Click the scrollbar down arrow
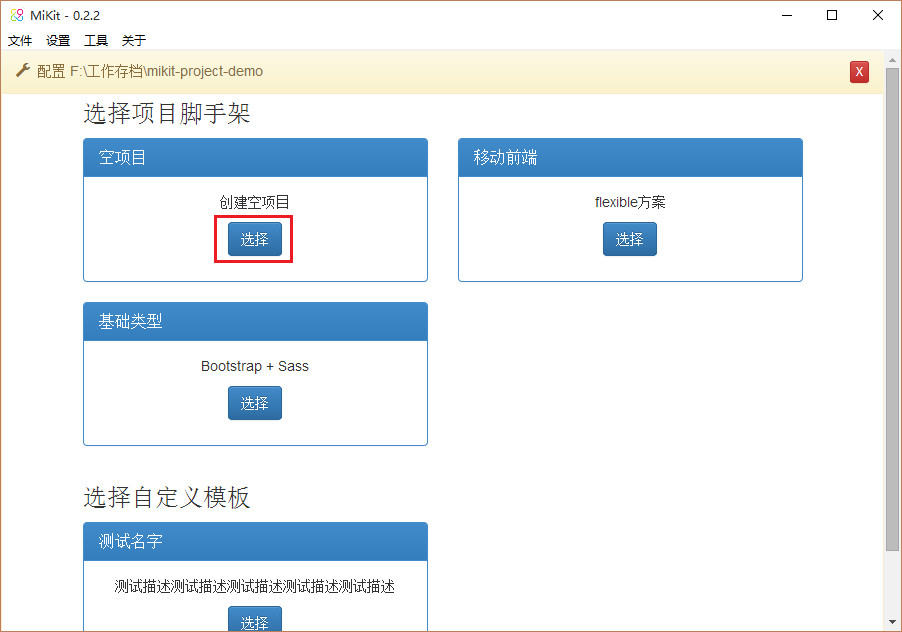The image size is (902, 632). coord(892,622)
